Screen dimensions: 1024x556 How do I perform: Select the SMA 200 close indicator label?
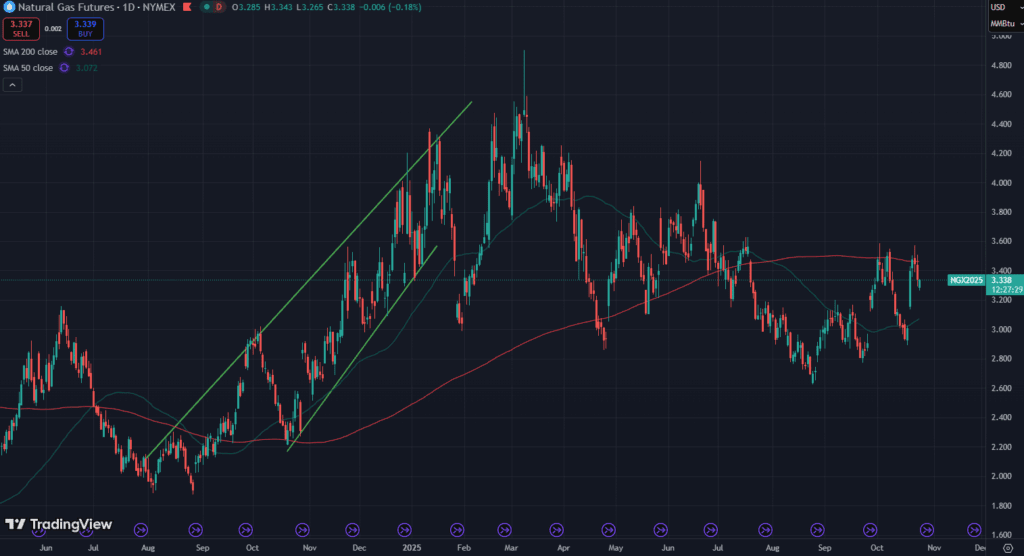(28, 51)
